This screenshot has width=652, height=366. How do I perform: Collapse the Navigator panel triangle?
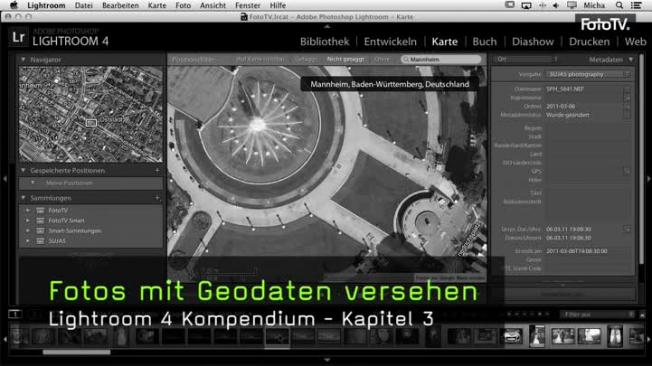(23, 59)
